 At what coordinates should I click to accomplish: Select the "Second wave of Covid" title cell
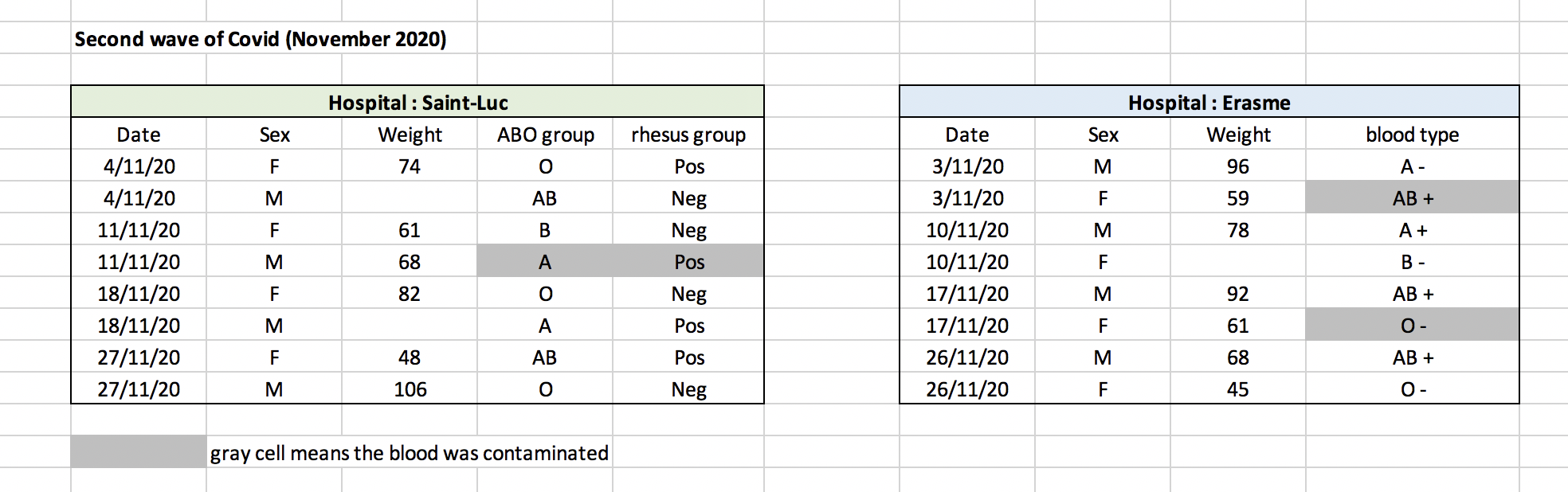(x=260, y=39)
